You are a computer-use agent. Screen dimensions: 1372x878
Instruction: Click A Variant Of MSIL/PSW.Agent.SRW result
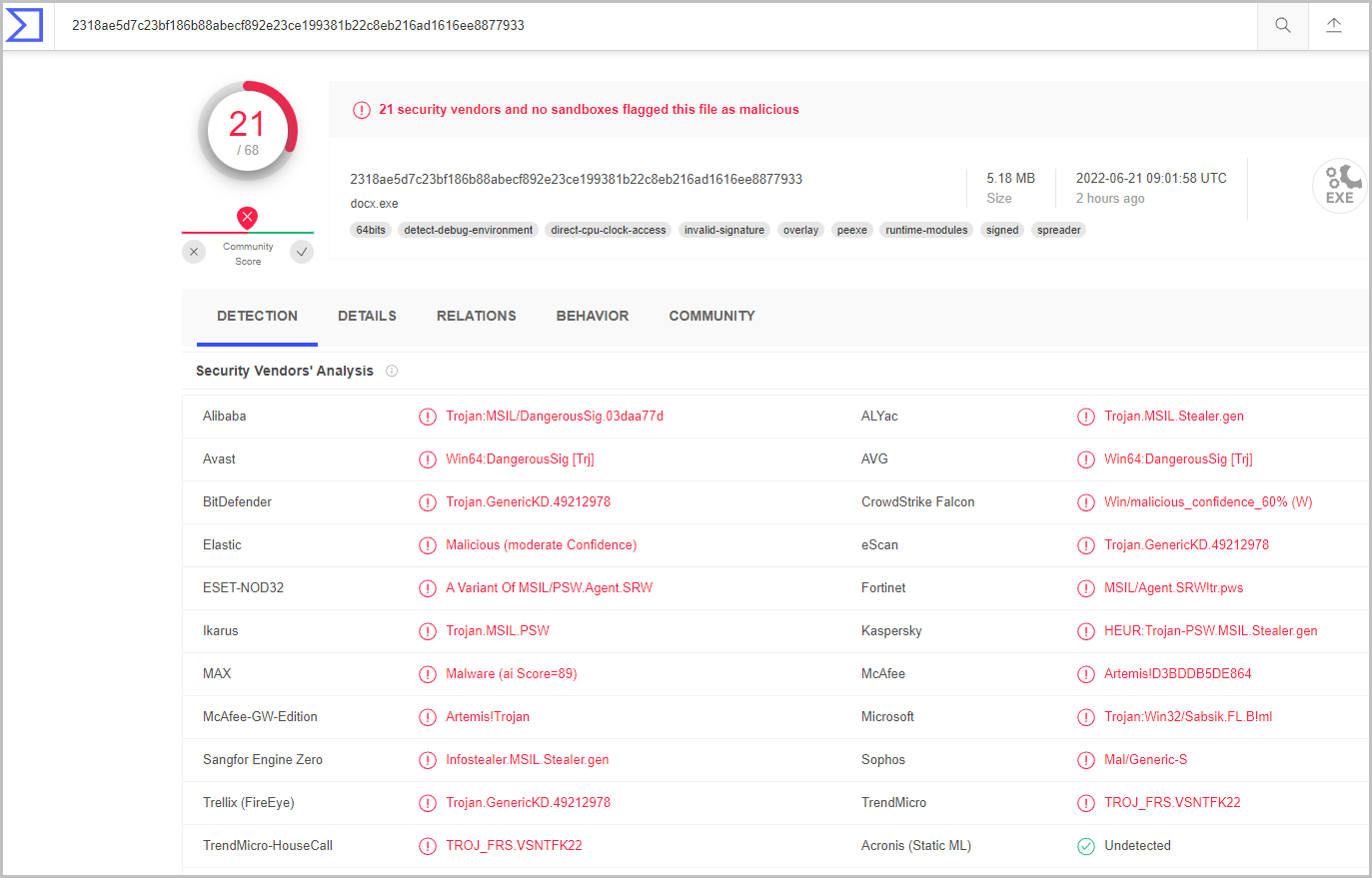[550, 587]
